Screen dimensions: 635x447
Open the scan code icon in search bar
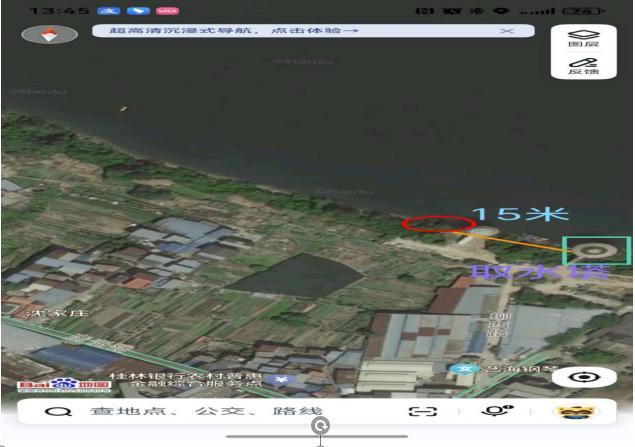(423, 411)
